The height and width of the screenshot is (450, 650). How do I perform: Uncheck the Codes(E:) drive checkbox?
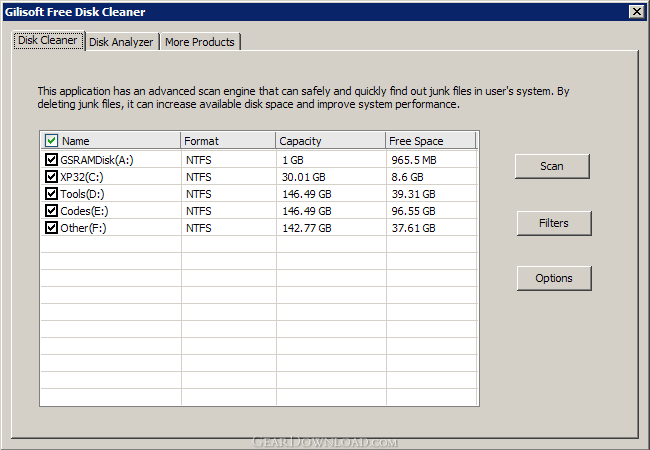tap(51, 210)
